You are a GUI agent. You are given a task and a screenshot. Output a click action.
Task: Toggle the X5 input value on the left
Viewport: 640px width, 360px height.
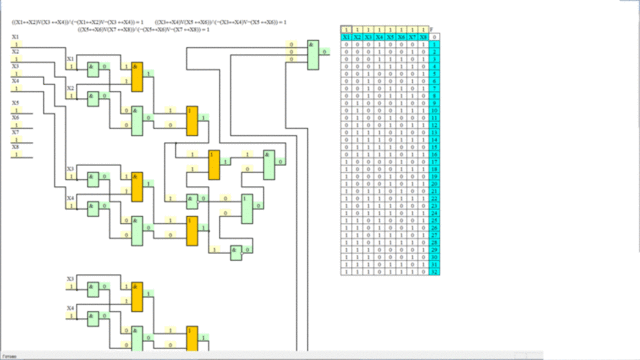pos(16,110)
